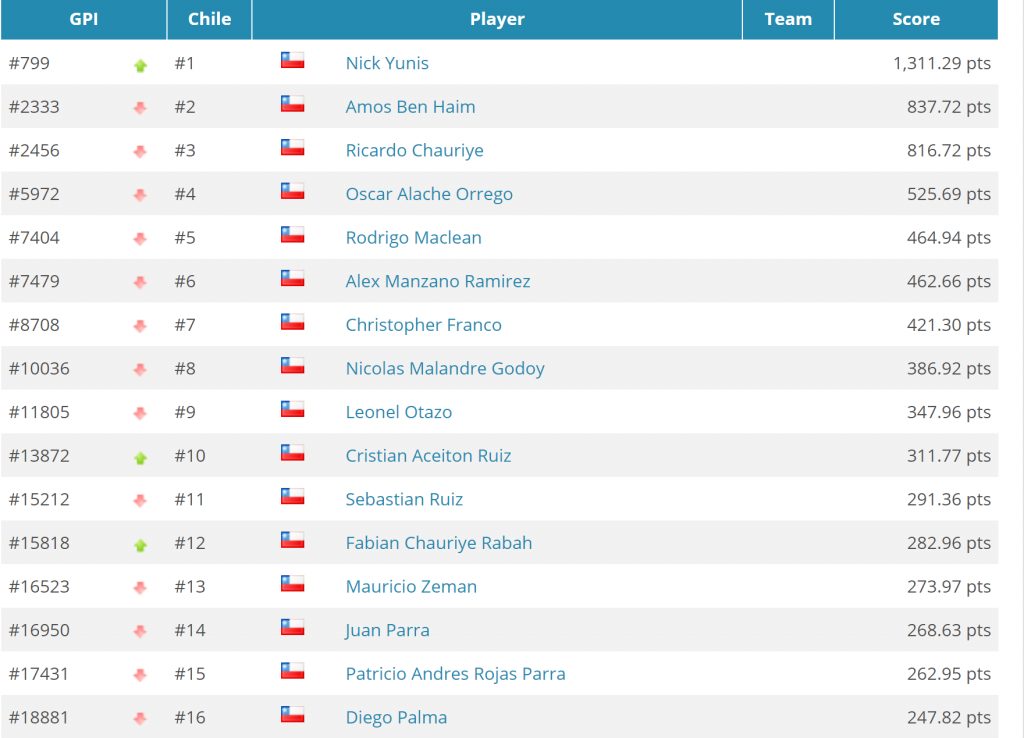
Task: Click the Chile flag next to Nick Yunis
Action: [293, 60]
